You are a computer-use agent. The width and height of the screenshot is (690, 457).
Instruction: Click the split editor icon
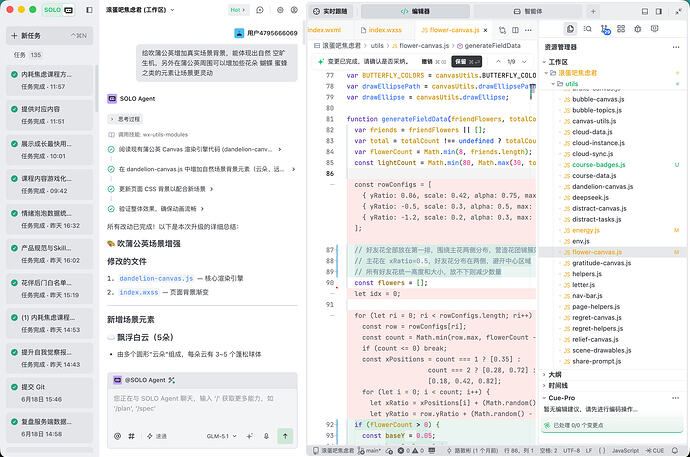click(x=515, y=30)
